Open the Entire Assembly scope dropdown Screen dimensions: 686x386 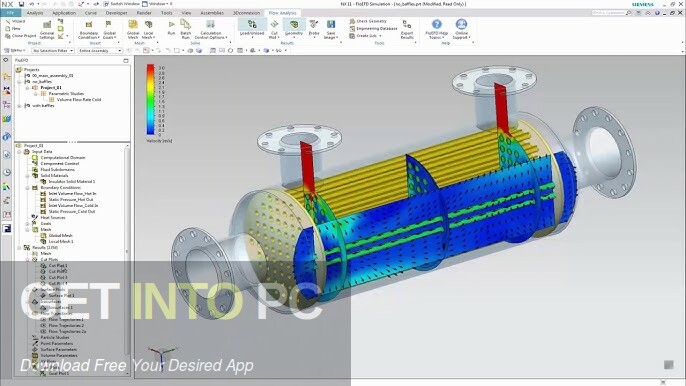coord(100,51)
